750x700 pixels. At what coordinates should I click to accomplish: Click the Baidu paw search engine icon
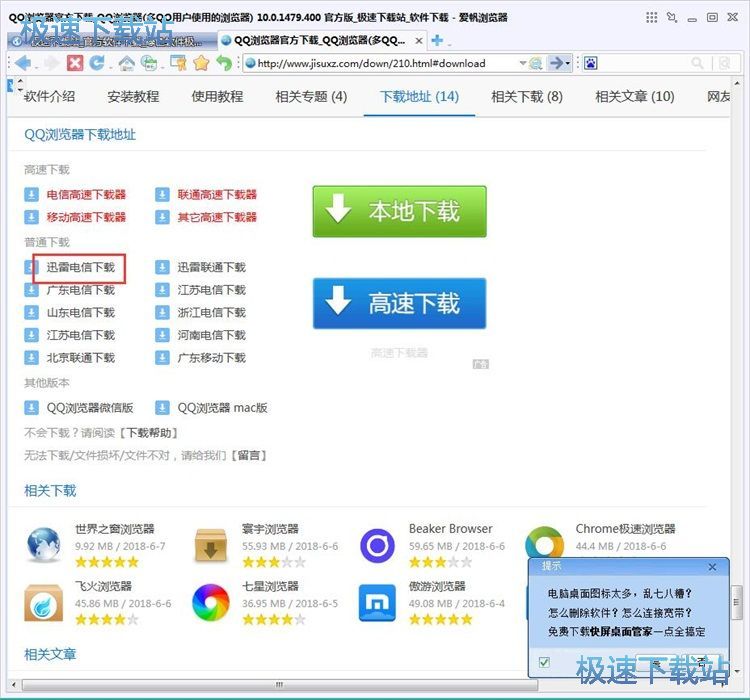[x=591, y=63]
